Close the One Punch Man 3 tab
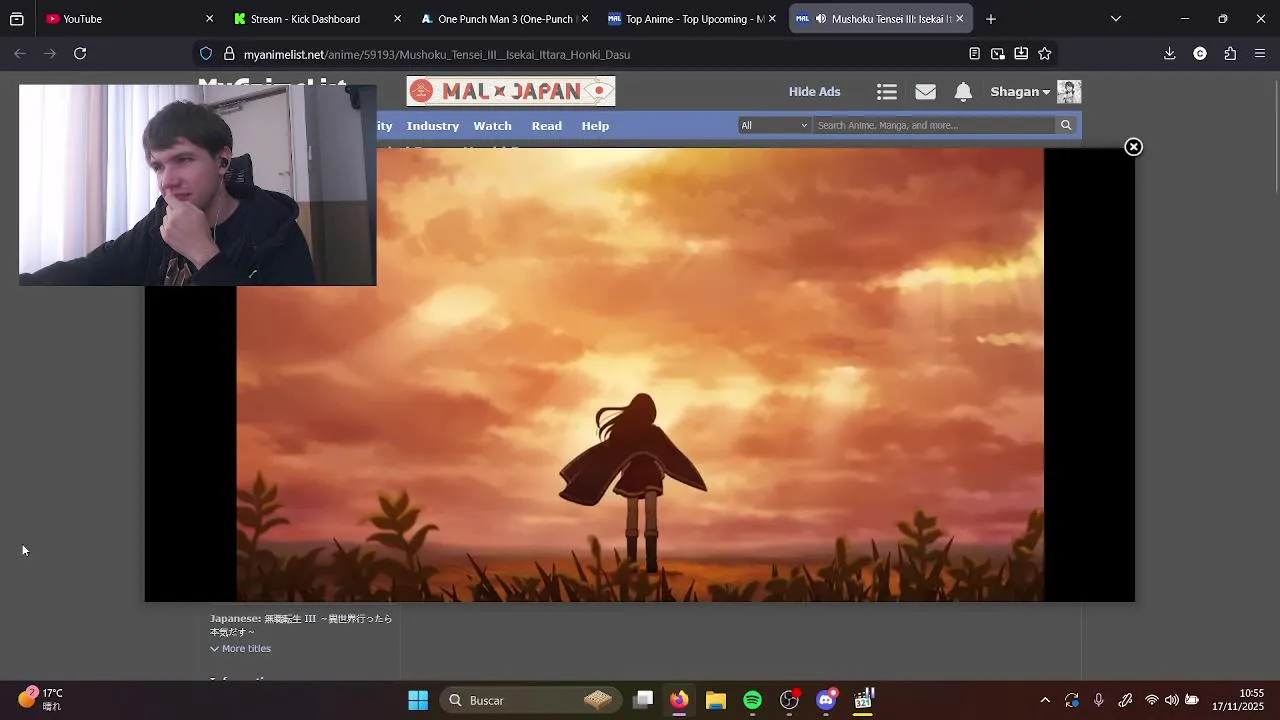The height and width of the screenshot is (720, 1280). 584,19
